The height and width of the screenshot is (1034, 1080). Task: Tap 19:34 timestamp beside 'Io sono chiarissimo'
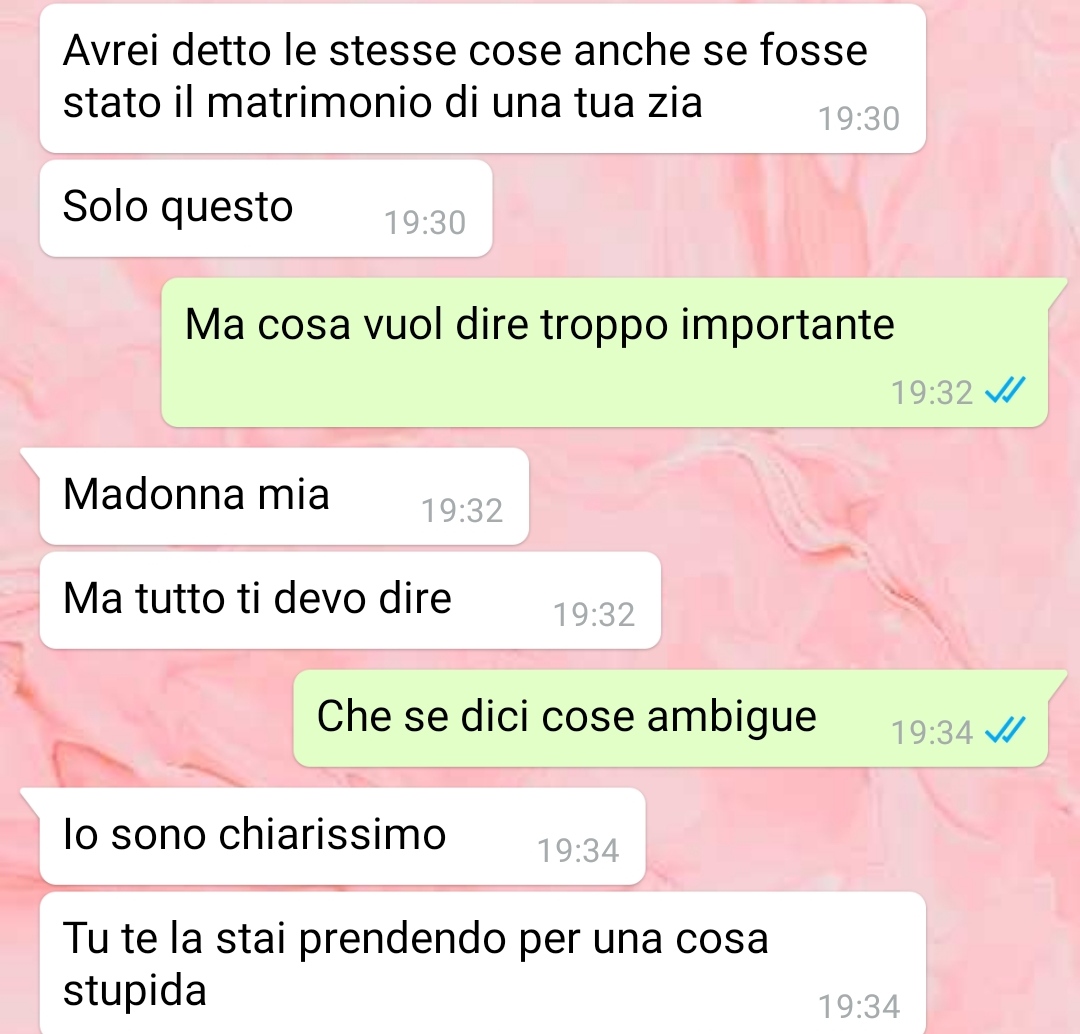click(578, 851)
